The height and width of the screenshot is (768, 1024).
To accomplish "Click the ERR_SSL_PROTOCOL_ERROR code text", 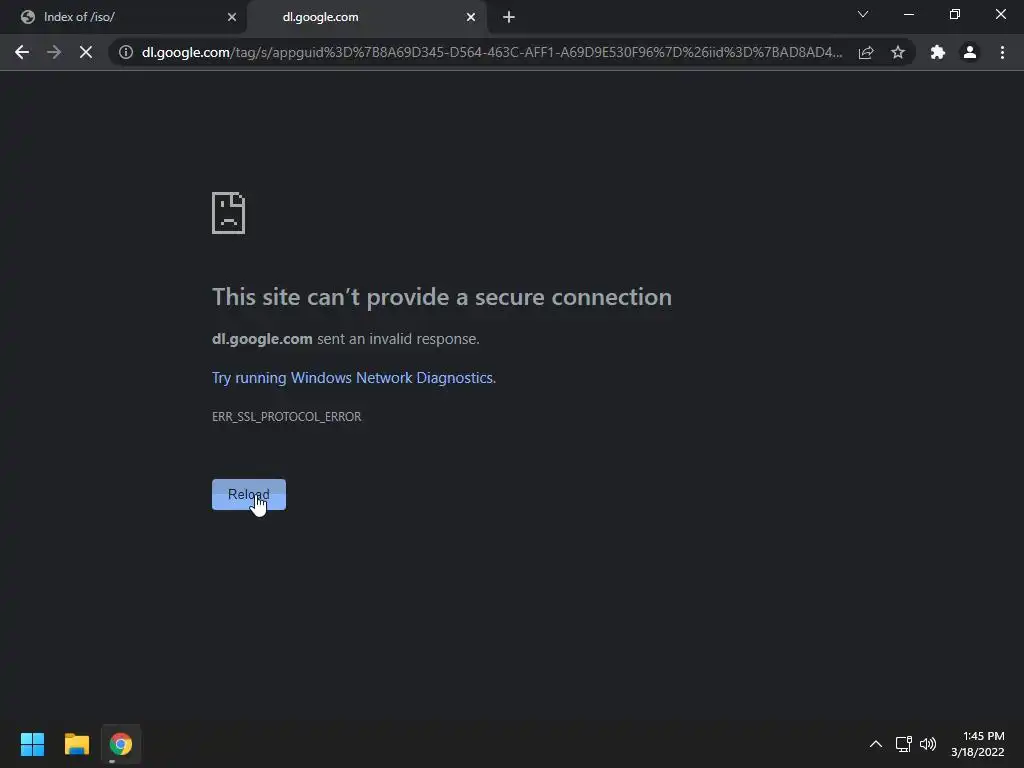I will coord(286,417).
